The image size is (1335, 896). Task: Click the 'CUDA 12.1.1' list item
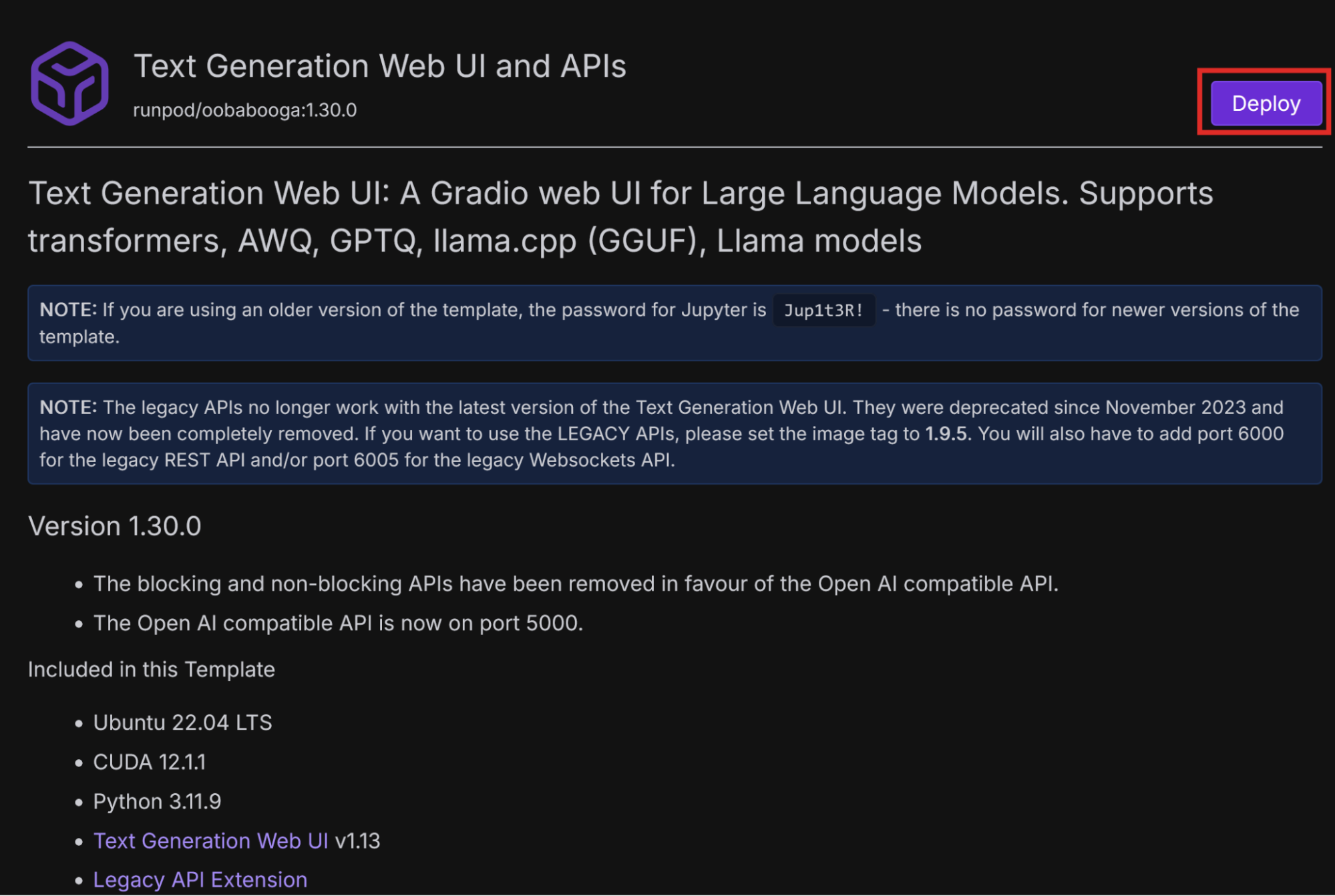click(150, 762)
